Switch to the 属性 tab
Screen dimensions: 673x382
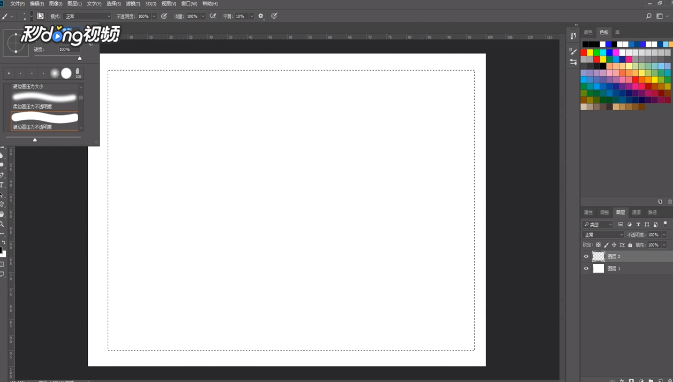point(588,212)
